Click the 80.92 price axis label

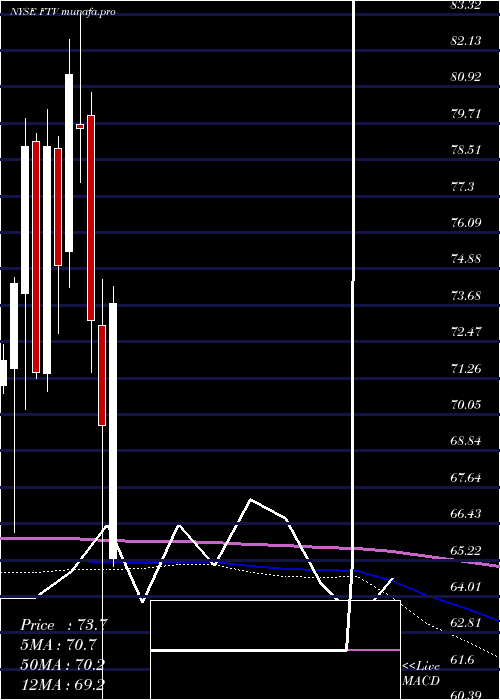tap(466, 77)
